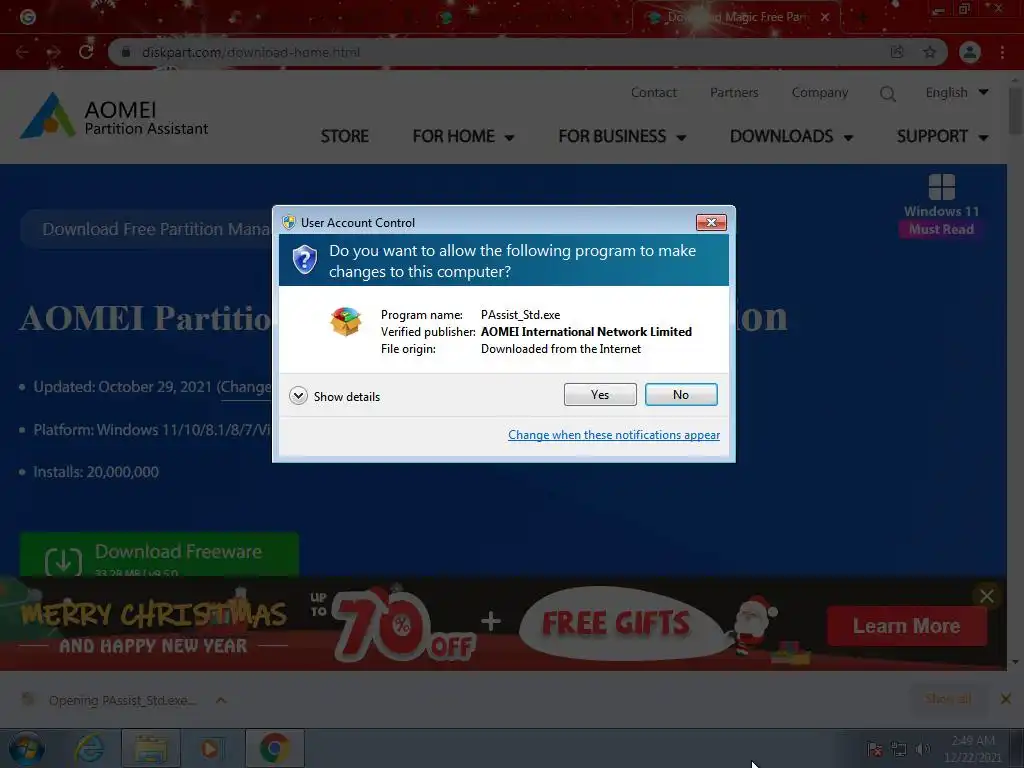Click Yes in the User Account Control dialog

coord(600,394)
